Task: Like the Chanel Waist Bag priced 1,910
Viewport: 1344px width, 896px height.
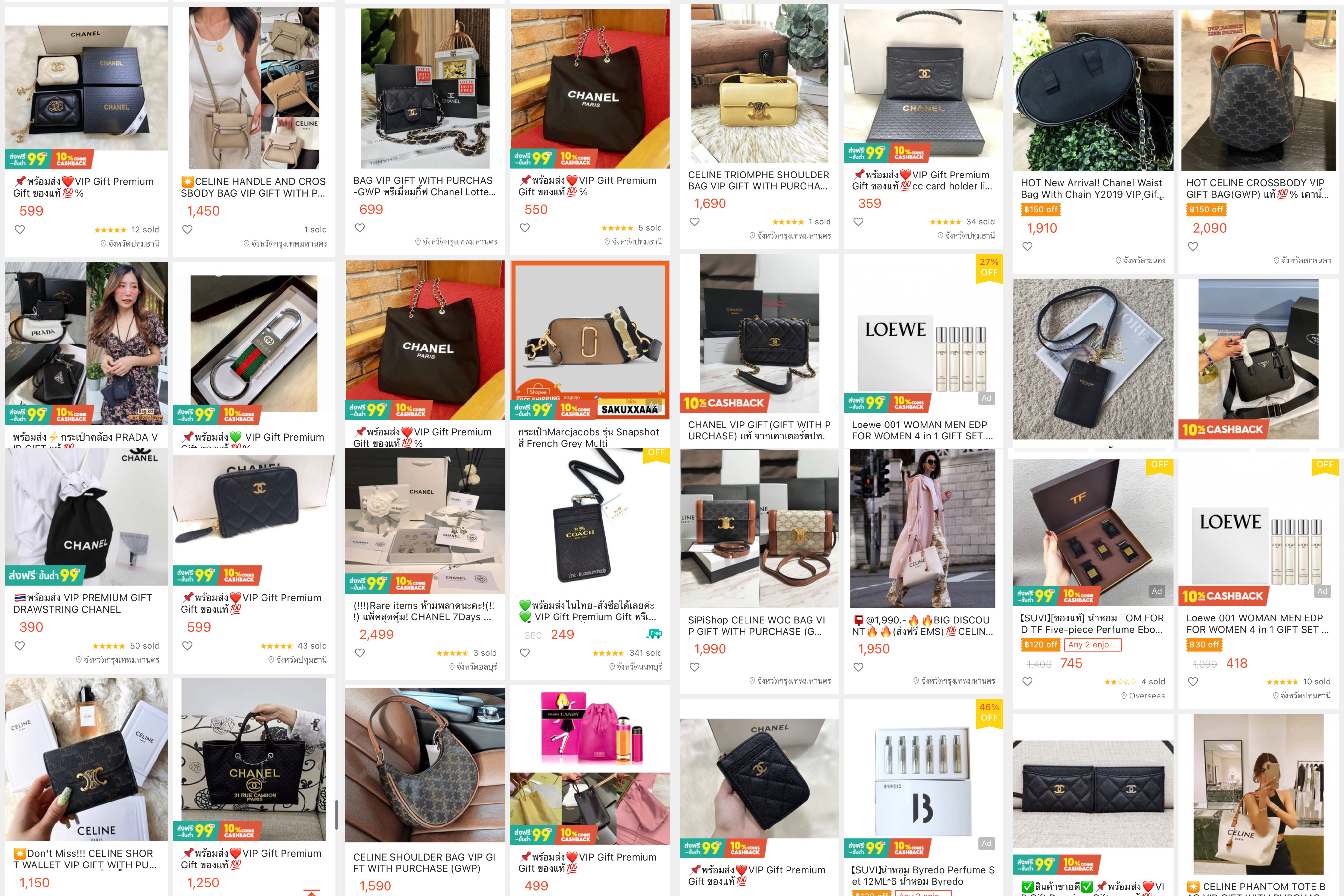Action: pos(1027,247)
